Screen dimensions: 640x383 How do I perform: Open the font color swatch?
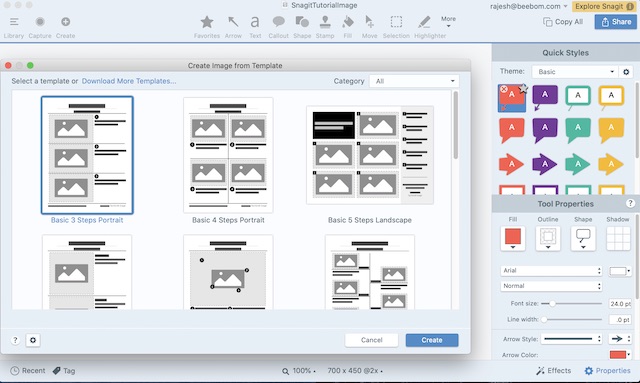[620, 271]
